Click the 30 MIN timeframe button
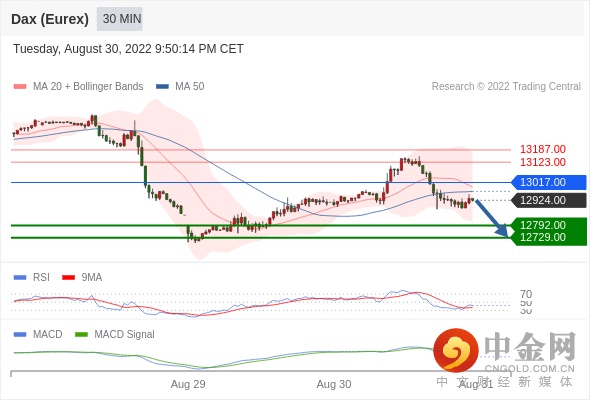The width and height of the screenshot is (590, 400). click(x=120, y=19)
